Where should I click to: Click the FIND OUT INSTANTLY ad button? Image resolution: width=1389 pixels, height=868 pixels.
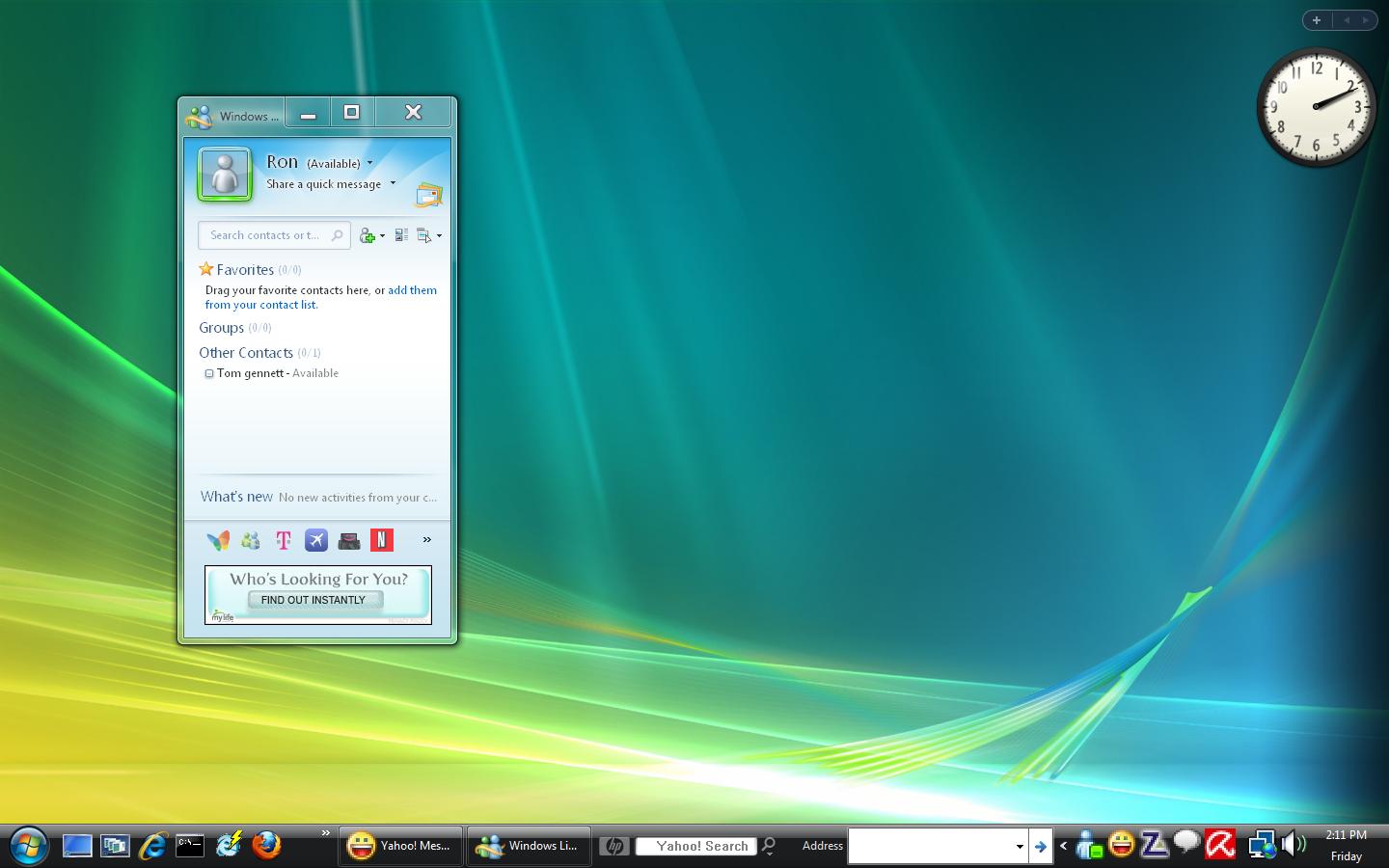pyautogui.click(x=313, y=600)
